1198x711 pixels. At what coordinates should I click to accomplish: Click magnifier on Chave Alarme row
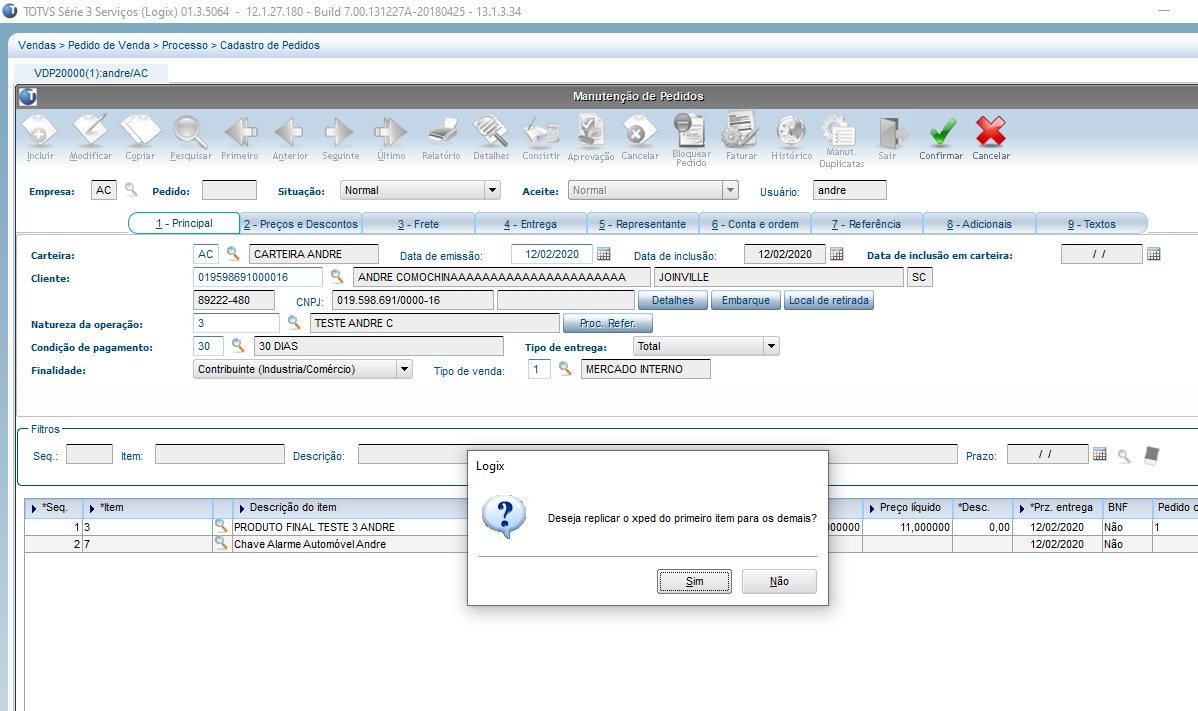point(221,543)
